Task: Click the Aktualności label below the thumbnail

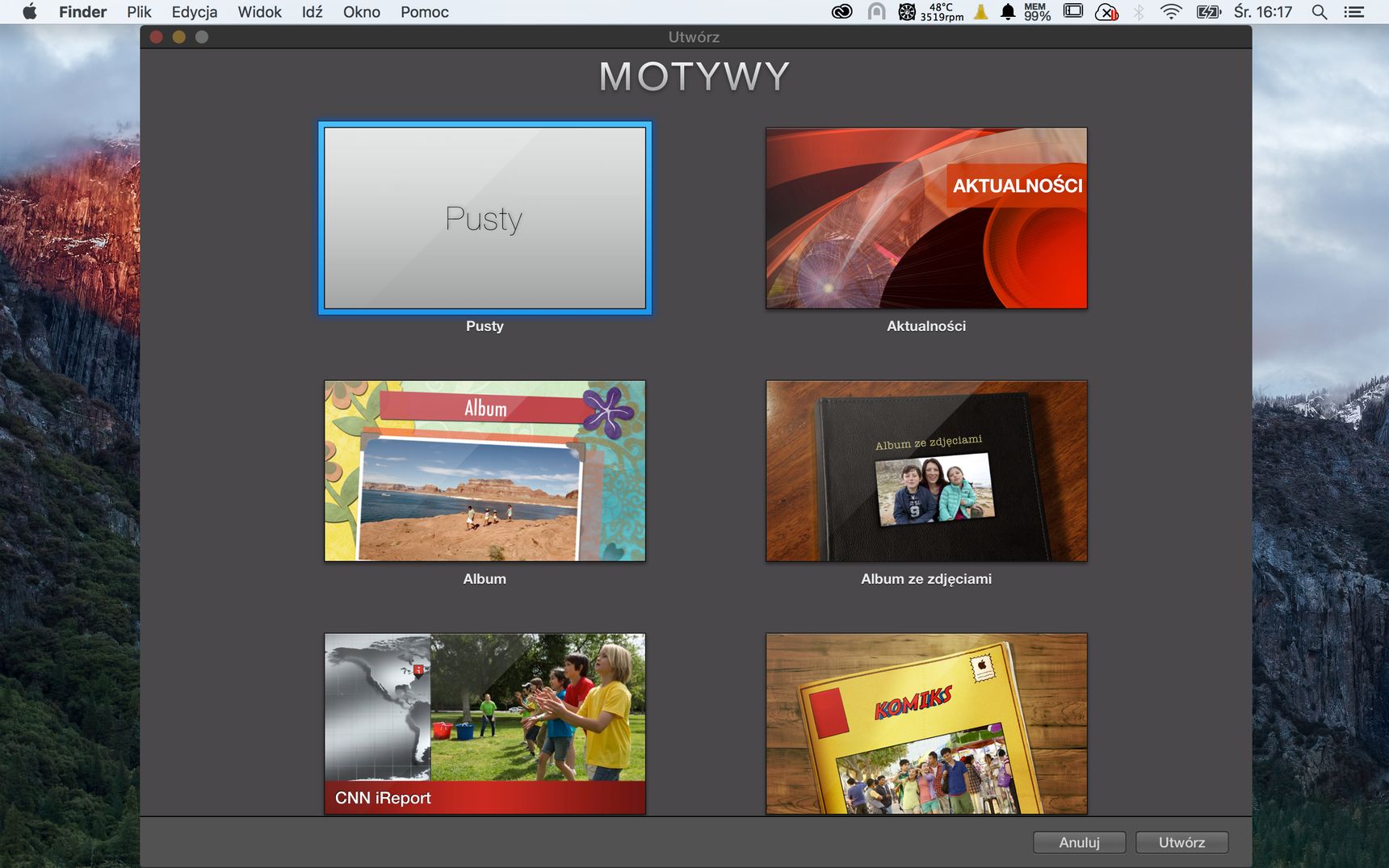Action: [926, 326]
